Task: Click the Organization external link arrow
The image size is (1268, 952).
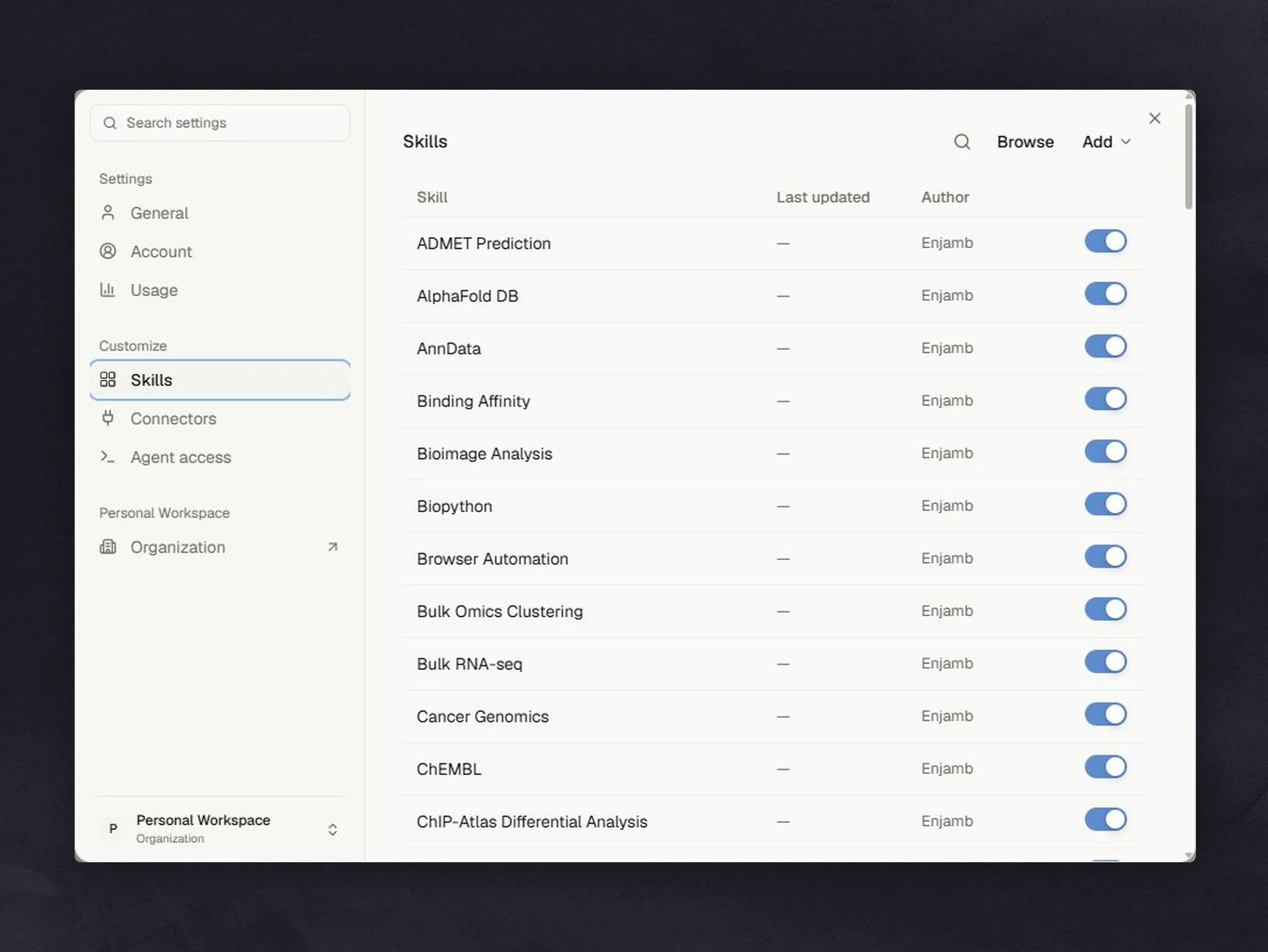Action: click(332, 547)
